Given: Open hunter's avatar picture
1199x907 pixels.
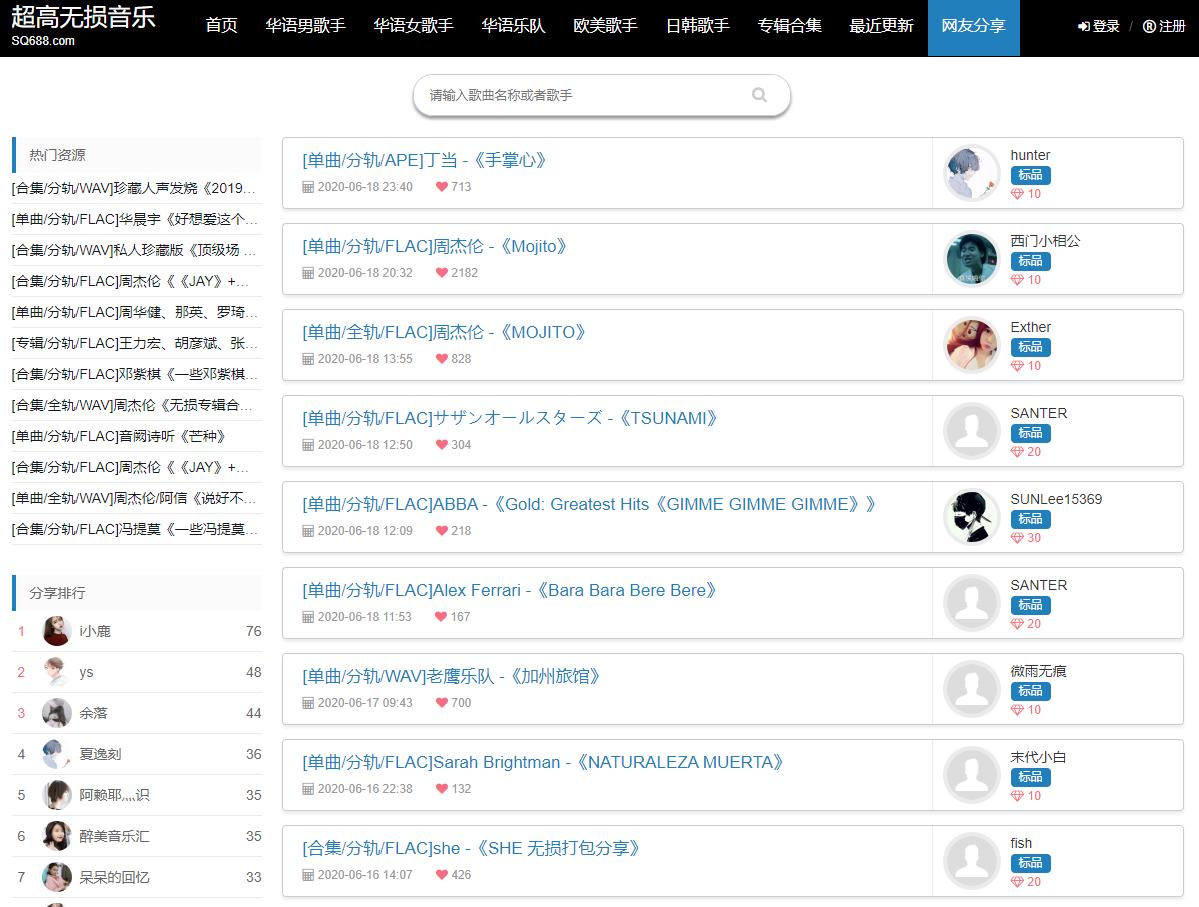Looking at the screenshot, I should click(x=972, y=174).
